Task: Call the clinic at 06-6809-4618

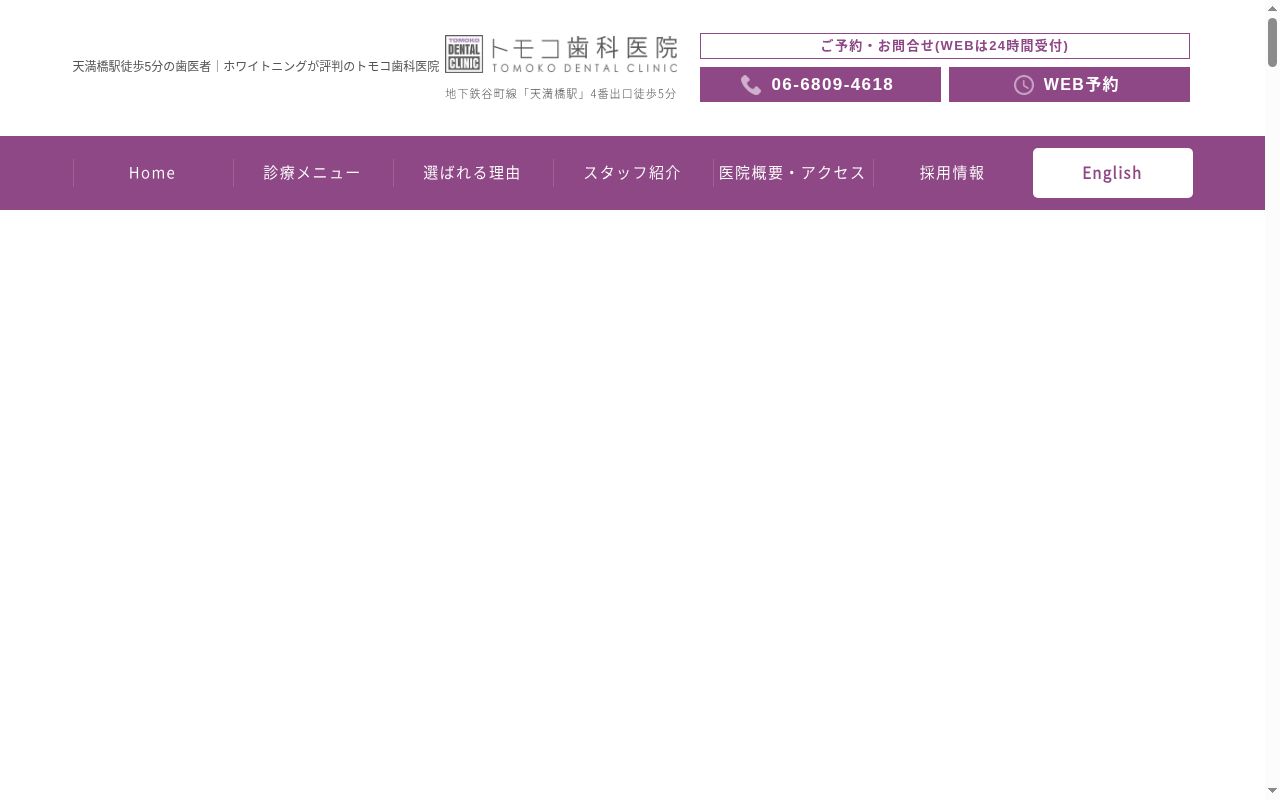Action: pos(820,85)
